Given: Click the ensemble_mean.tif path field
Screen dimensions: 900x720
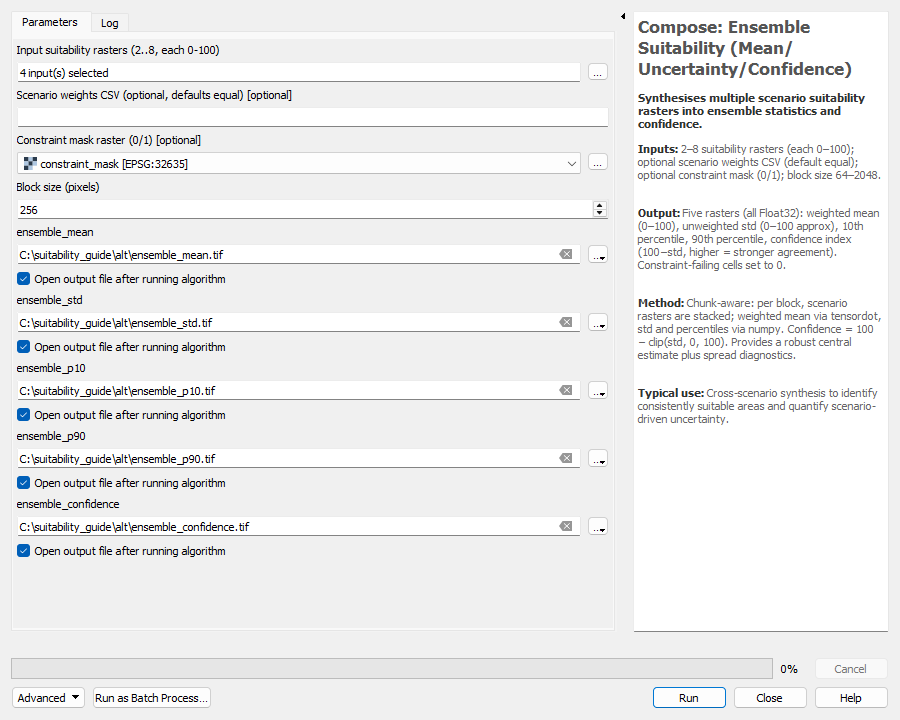Looking at the screenshot, I should pyautogui.click(x=287, y=255).
